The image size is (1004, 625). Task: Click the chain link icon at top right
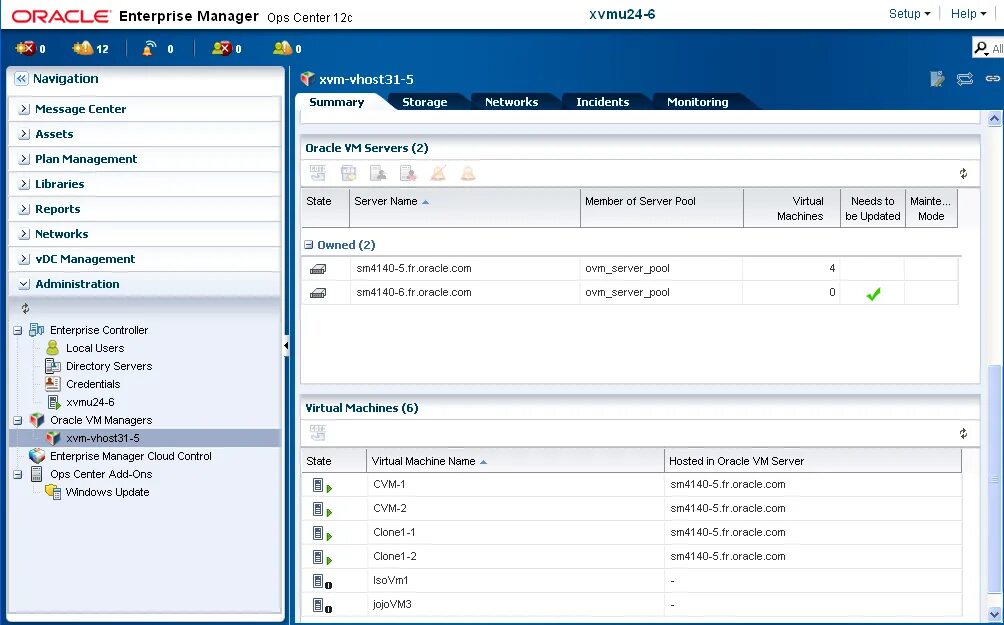[992, 78]
